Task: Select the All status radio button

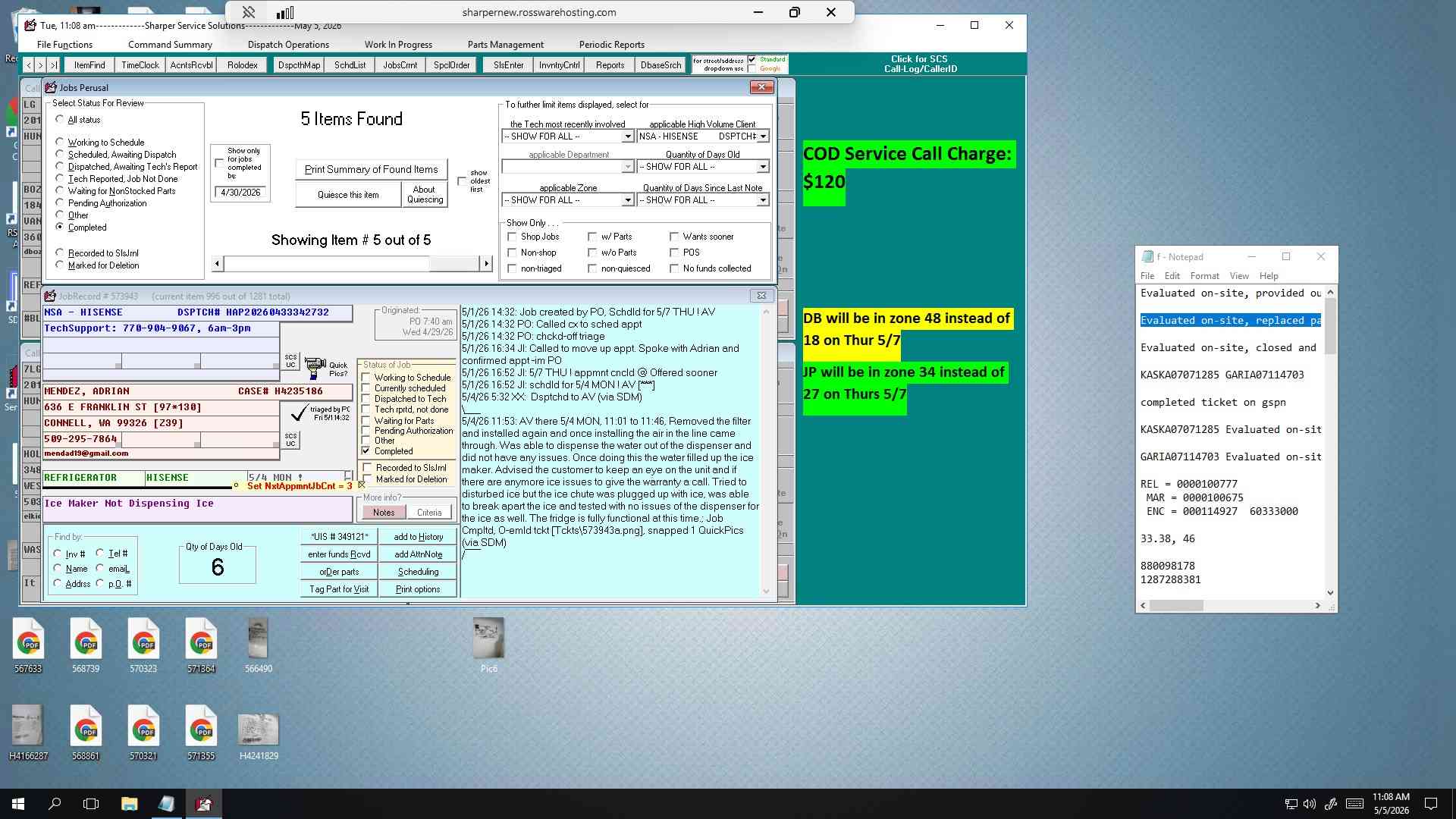Action: (60, 120)
